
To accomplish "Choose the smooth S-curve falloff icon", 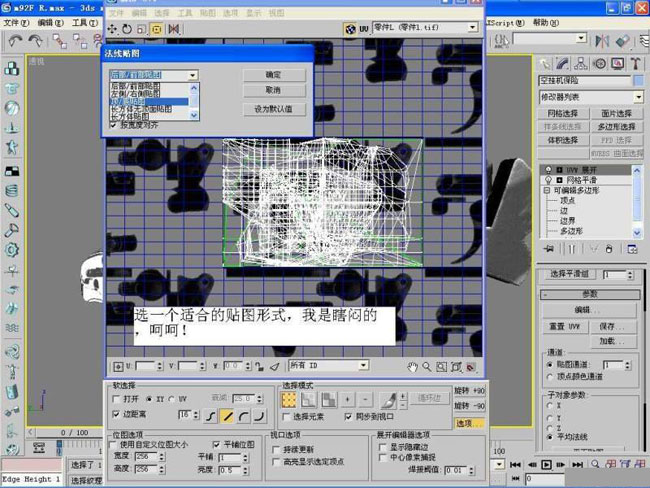I will (x=211, y=416).
